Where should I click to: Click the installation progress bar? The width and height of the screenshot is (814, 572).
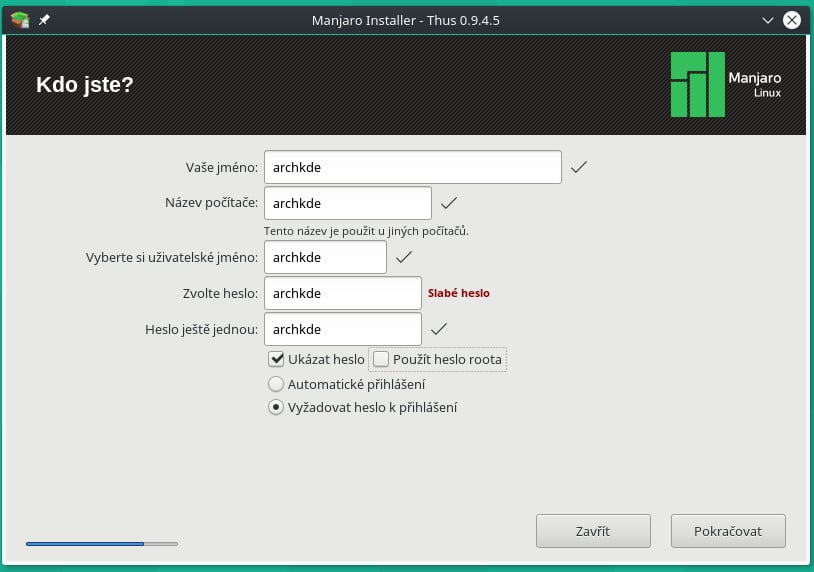tap(102, 544)
